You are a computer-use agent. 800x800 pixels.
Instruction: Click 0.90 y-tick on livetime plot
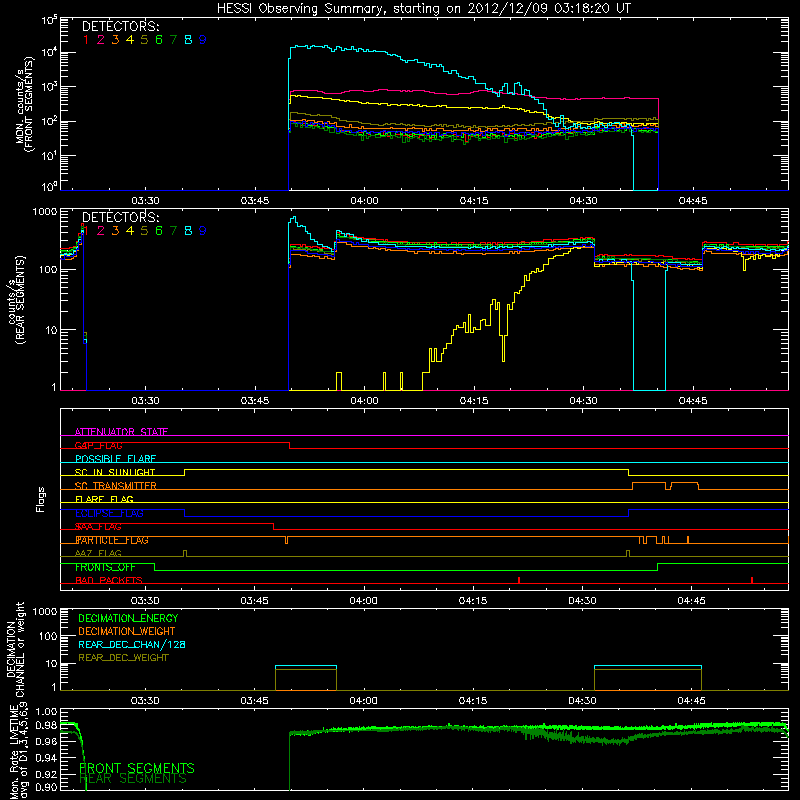tap(46, 787)
